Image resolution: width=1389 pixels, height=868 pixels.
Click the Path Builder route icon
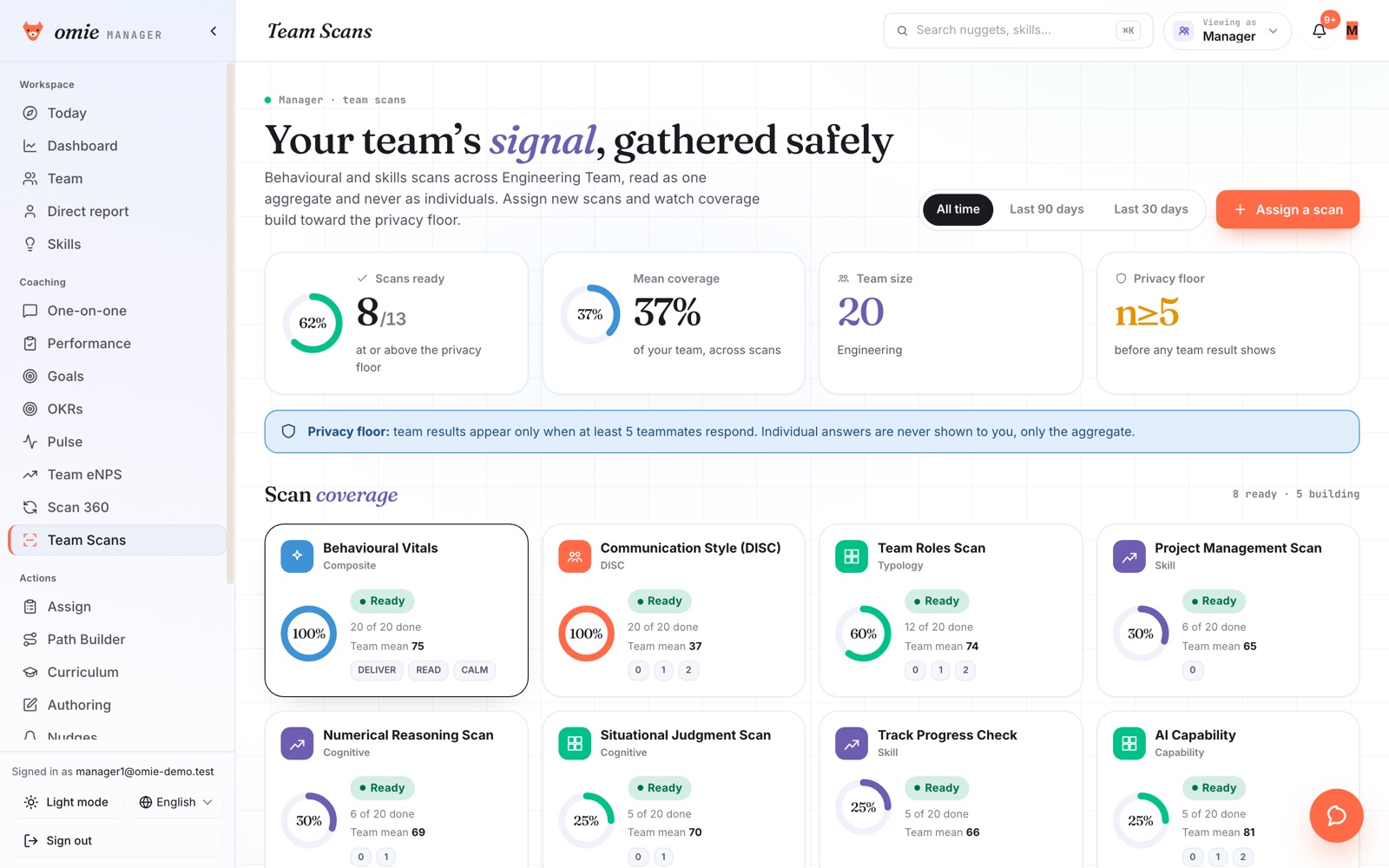pos(30,640)
